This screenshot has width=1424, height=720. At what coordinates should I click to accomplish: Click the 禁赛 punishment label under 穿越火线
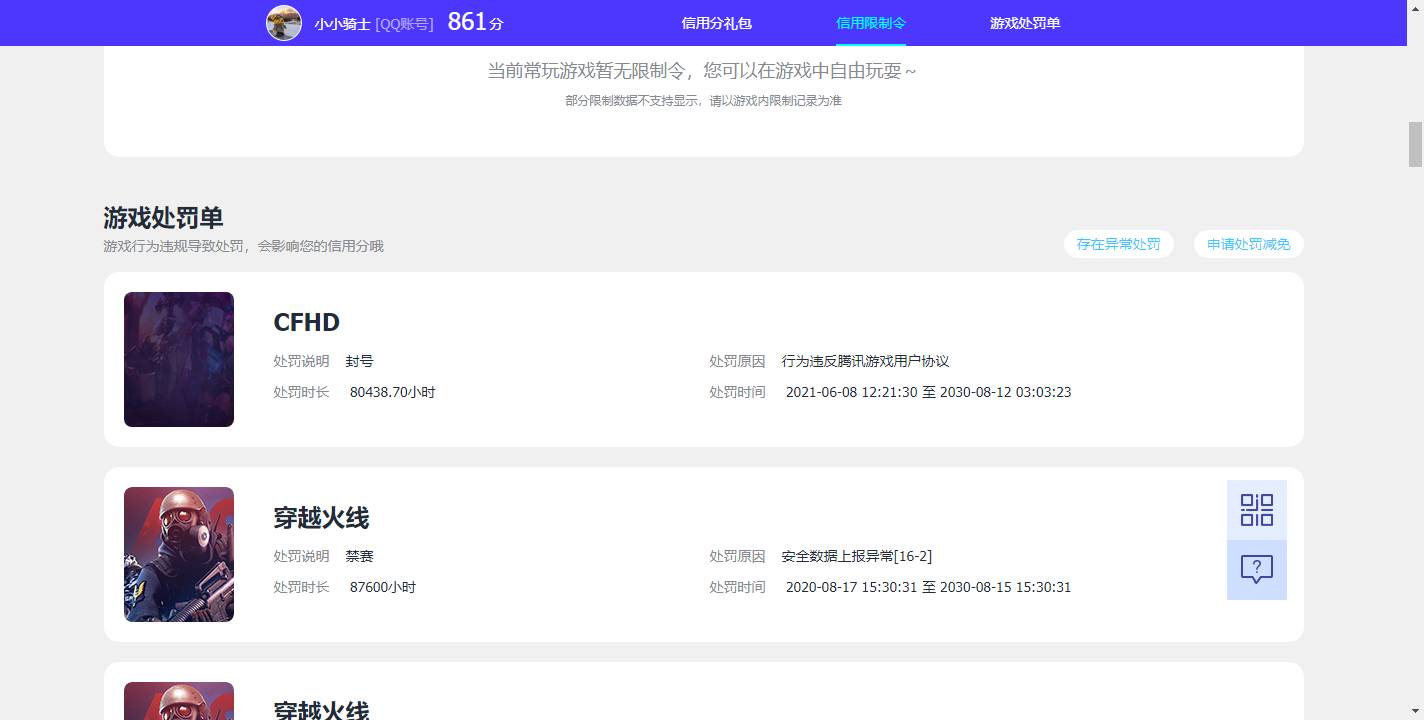tap(359, 556)
